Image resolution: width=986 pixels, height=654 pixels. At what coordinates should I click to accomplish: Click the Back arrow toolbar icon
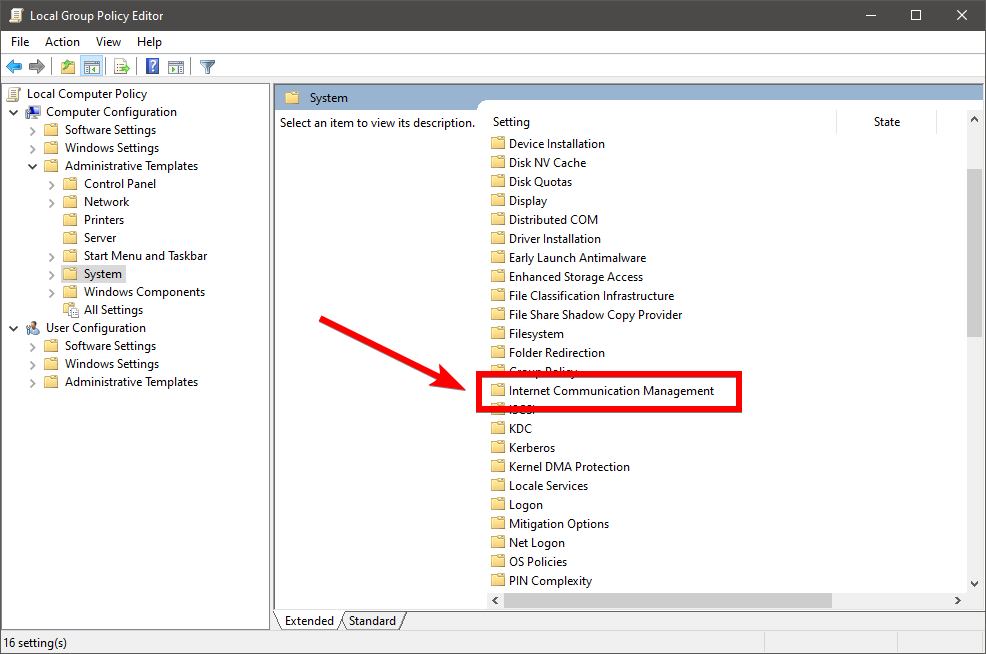coord(14,67)
